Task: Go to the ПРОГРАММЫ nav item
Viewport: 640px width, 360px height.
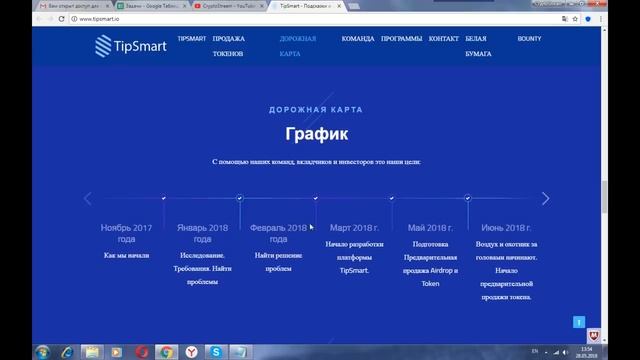Action: (x=402, y=38)
